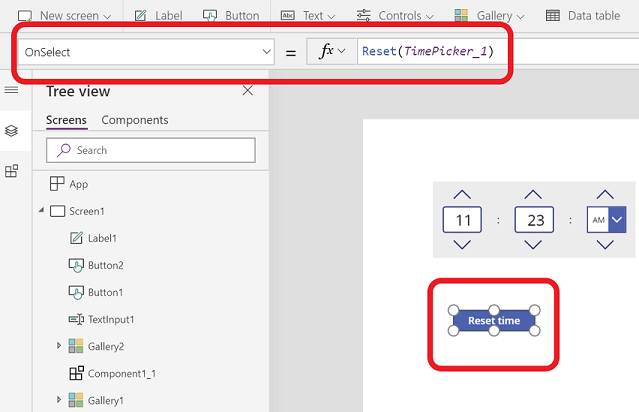Open the AM/PM dropdown in time picker
This screenshot has height=412, width=639.
617,219
